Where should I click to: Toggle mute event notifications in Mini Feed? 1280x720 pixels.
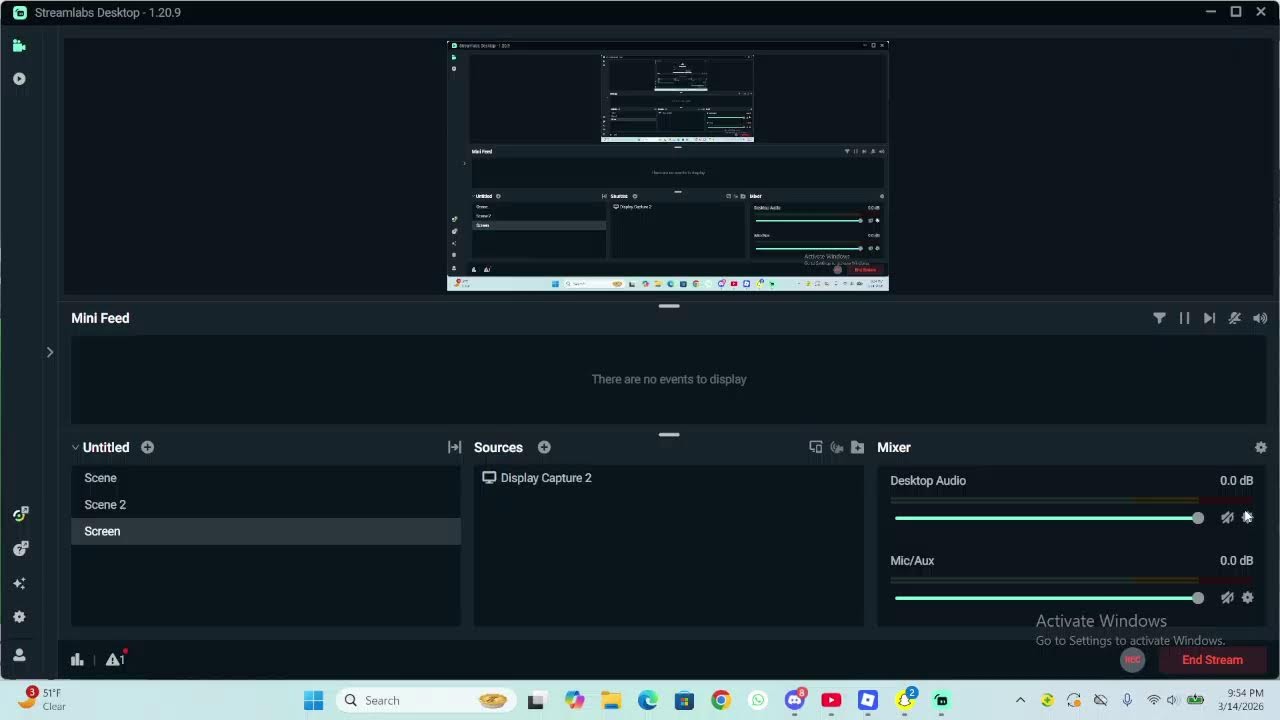pyautogui.click(x=1235, y=318)
